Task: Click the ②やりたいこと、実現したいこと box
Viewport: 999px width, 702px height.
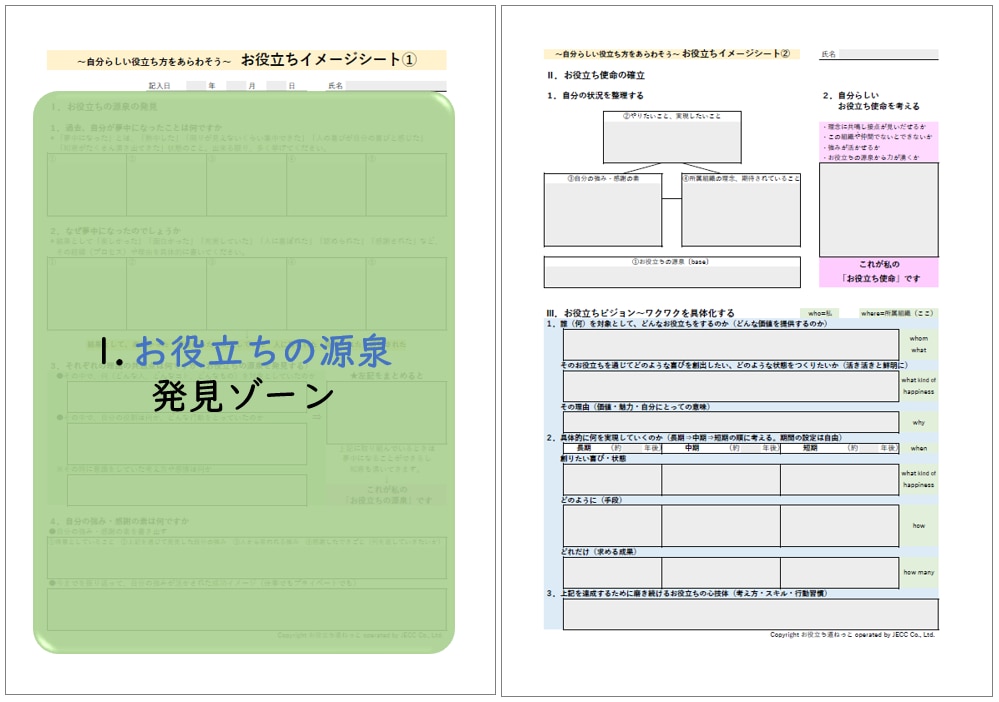Action: [672, 137]
